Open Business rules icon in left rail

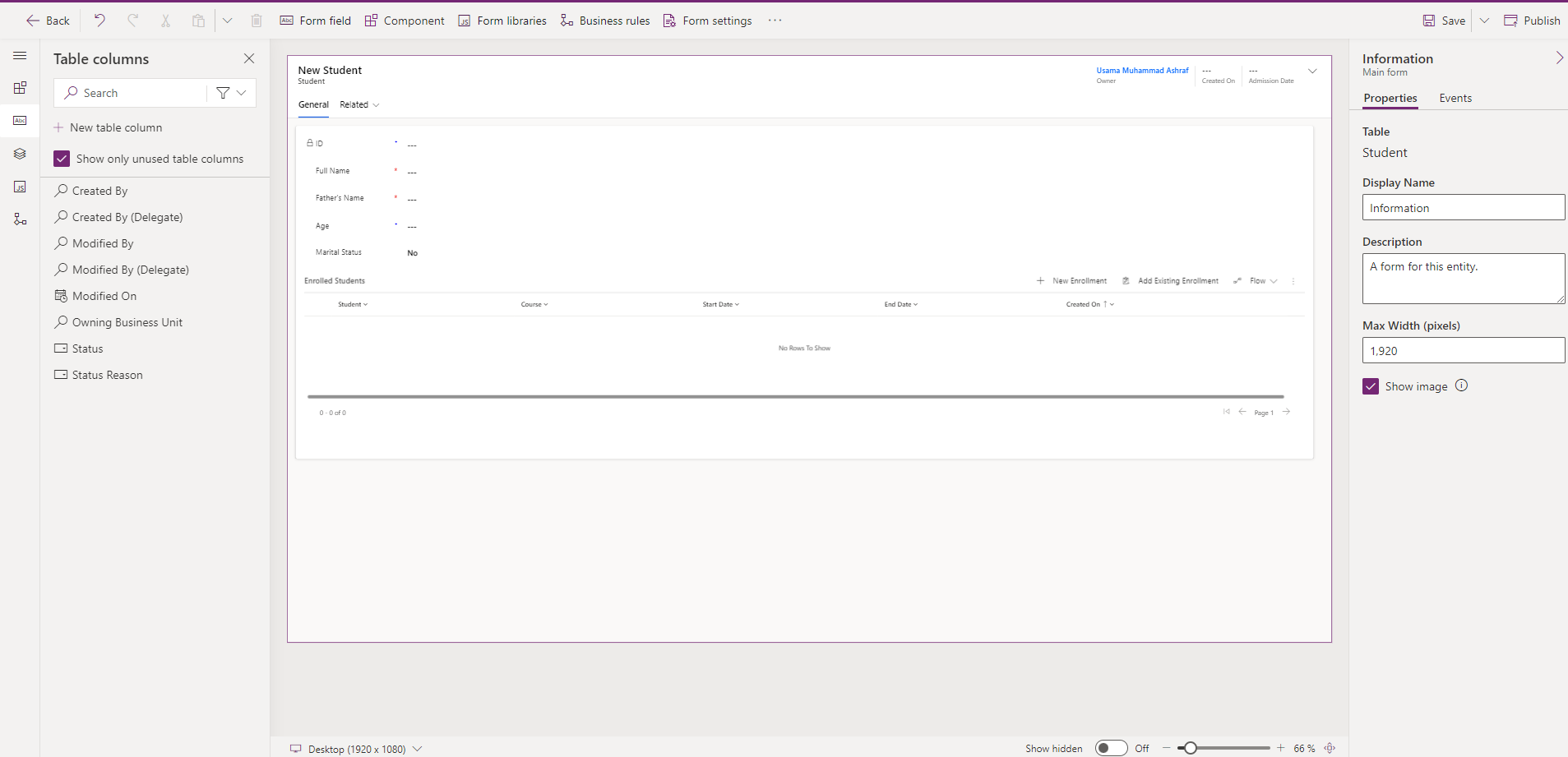20,219
